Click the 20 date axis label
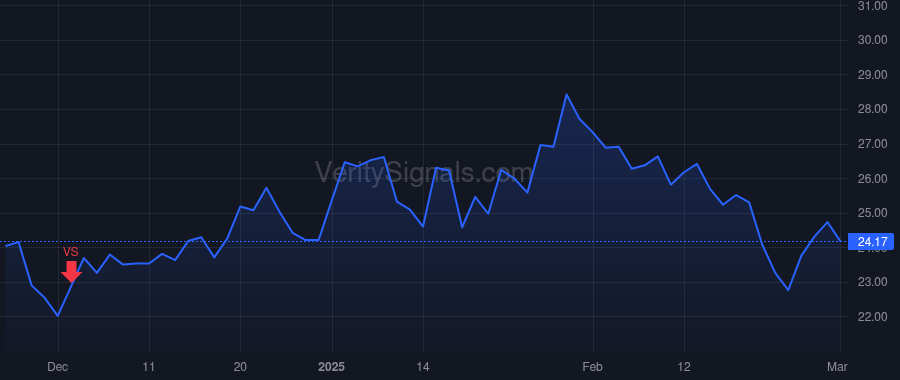The width and height of the screenshot is (900, 380). pyautogui.click(x=240, y=367)
